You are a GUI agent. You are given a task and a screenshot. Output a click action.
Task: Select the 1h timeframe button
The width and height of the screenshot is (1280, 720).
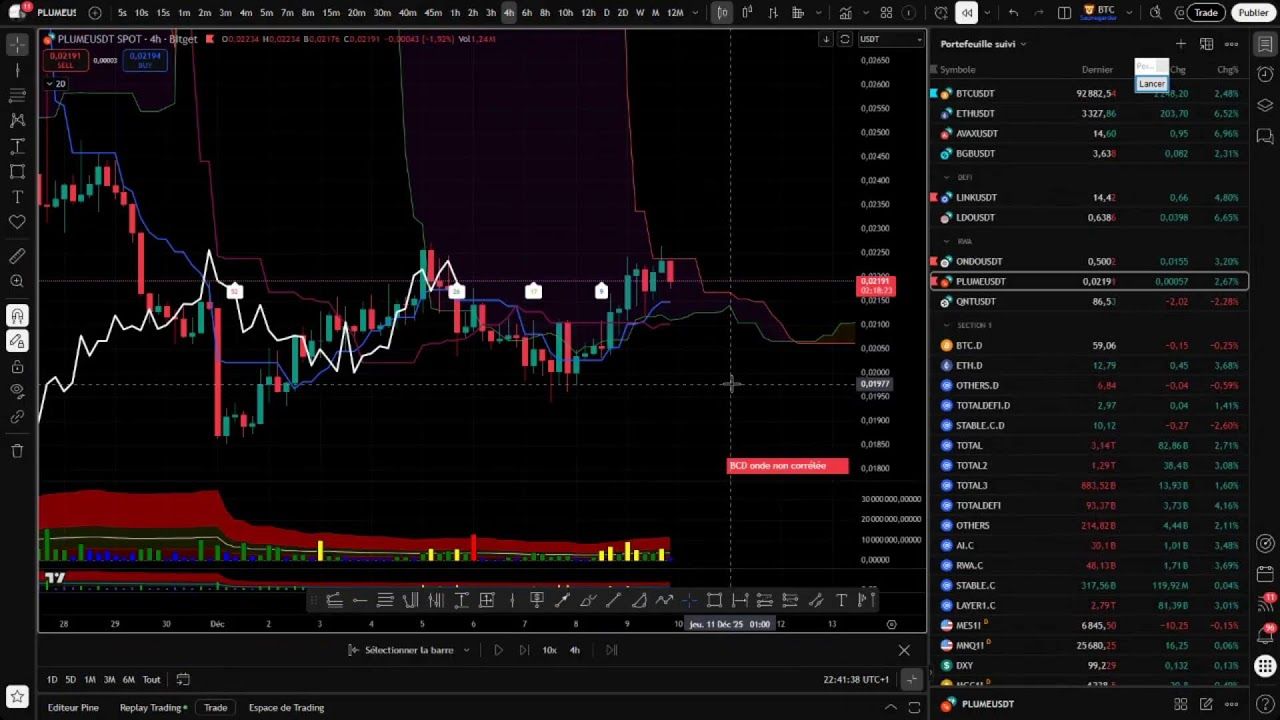point(455,13)
